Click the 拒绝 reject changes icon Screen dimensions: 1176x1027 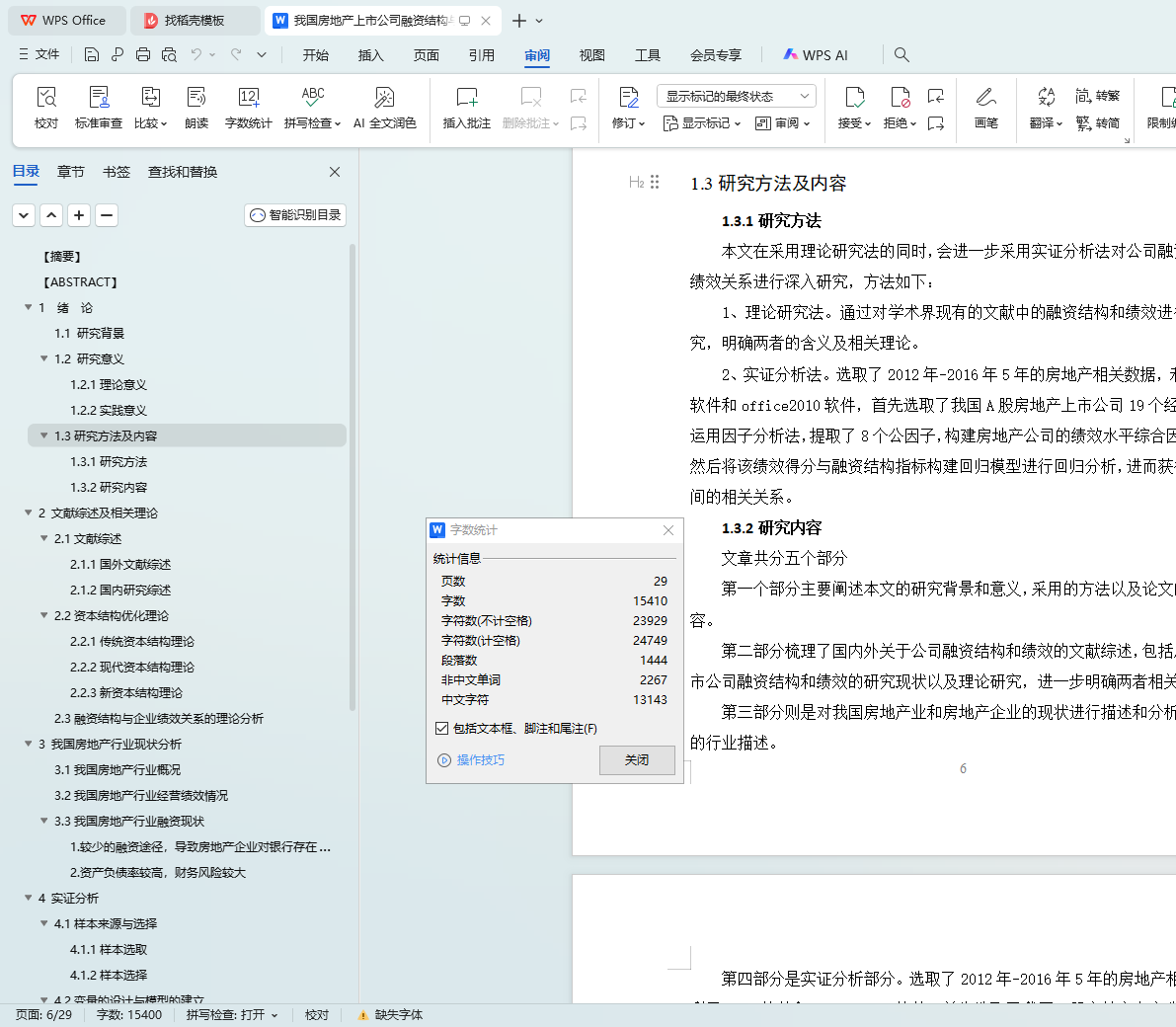[x=900, y=97]
